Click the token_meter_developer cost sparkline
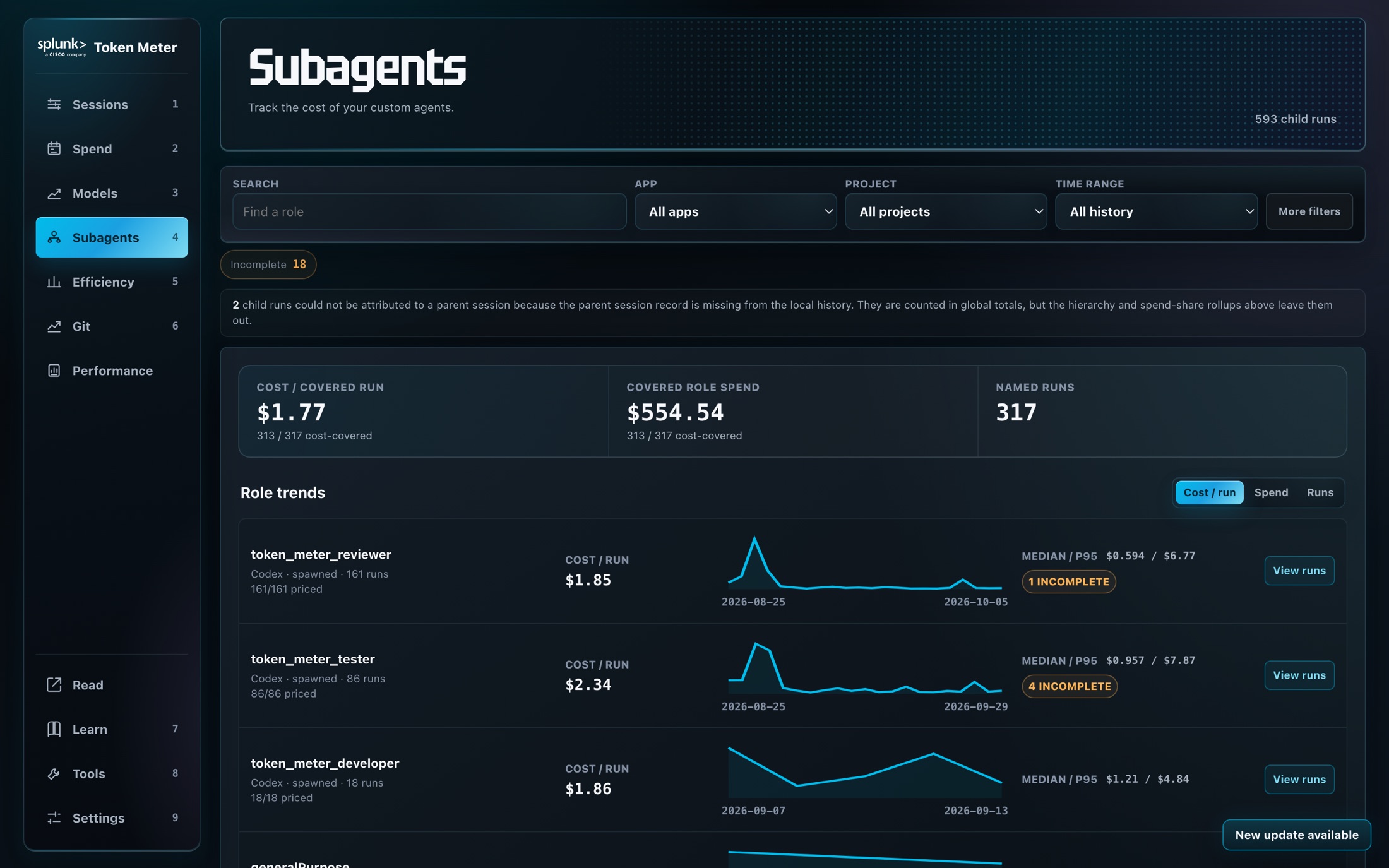The width and height of the screenshot is (1389, 868). [x=865, y=772]
